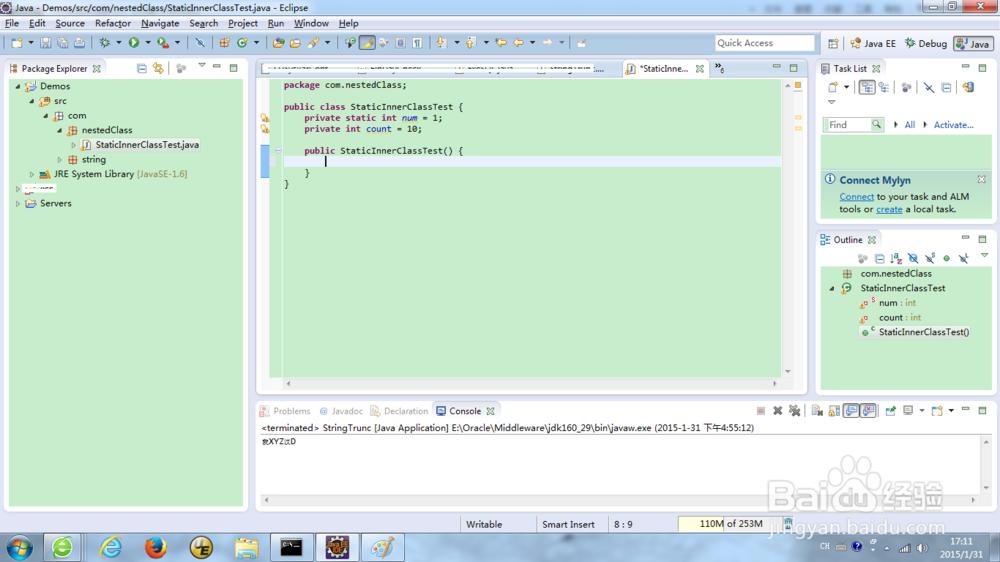Toggle Show Whitespace Characters pilcrow button
Screen dimensions: 1000x562
pyautogui.click(x=417, y=43)
